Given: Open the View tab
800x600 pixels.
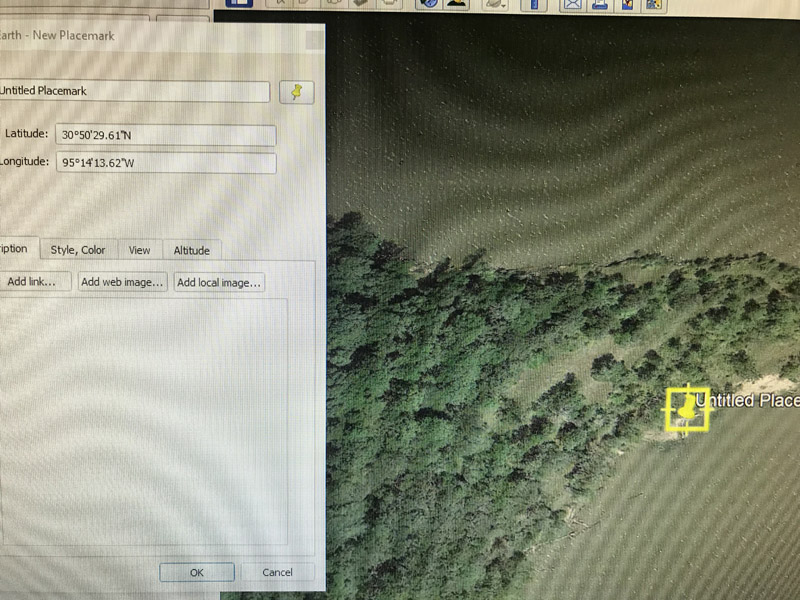Looking at the screenshot, I should click(x=139, y=250).
